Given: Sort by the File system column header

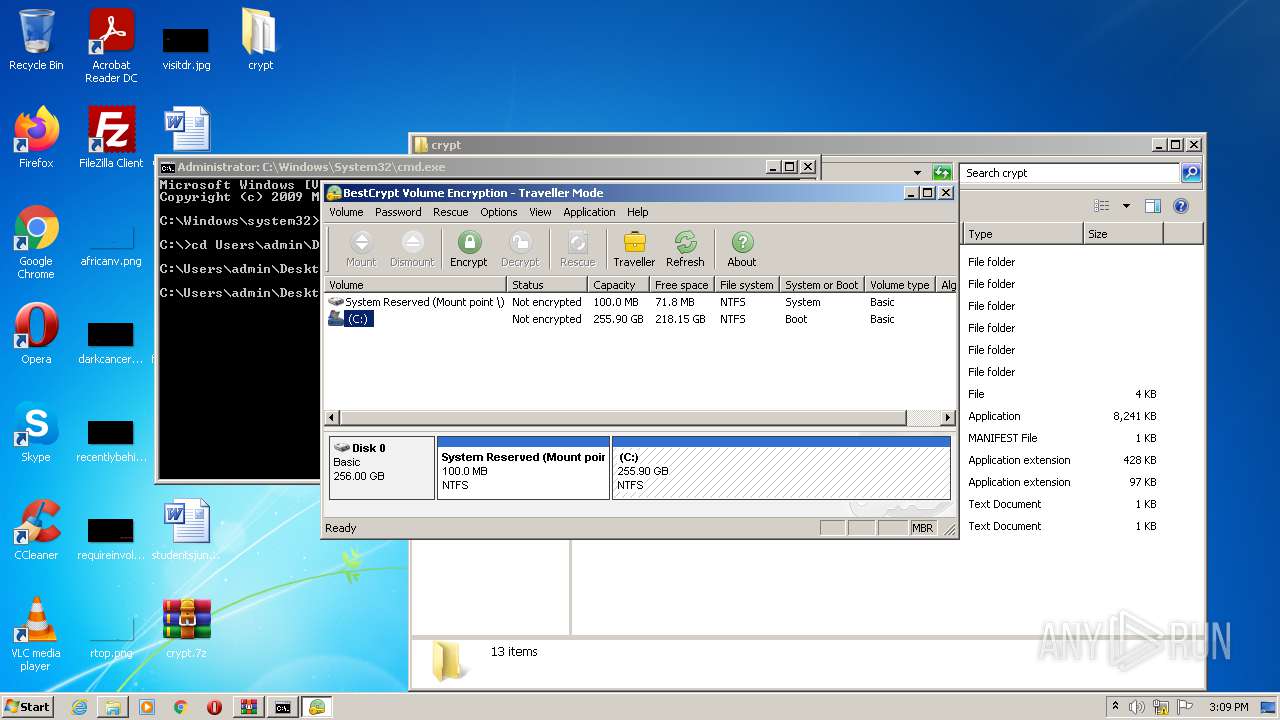Looking at the screenshot, I should click(747, 285).
